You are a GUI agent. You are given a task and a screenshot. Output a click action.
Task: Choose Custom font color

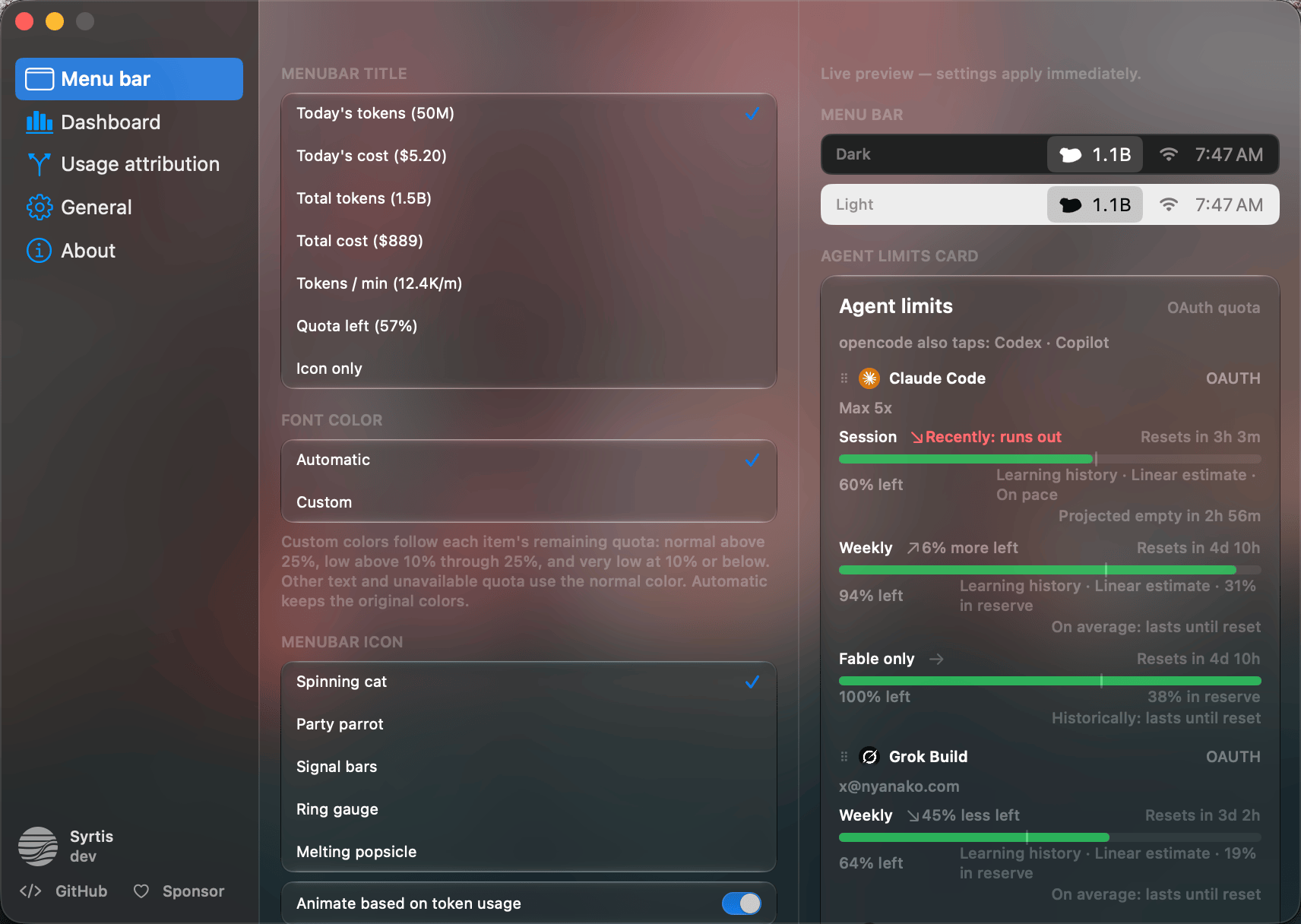point(529,502)
